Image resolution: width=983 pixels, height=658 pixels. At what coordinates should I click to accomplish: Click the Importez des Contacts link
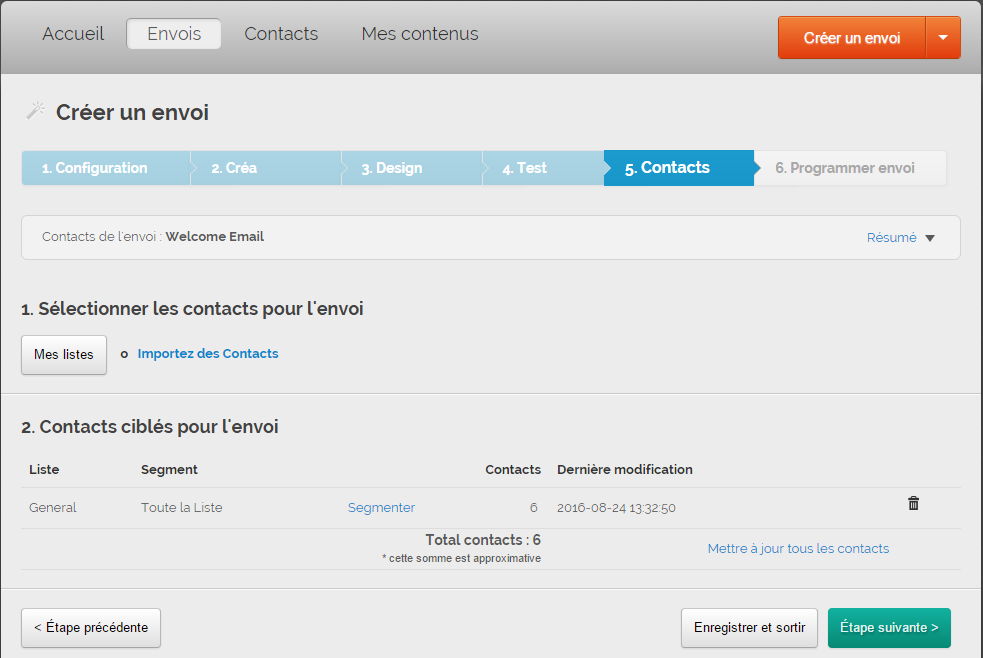click(208, 354)
